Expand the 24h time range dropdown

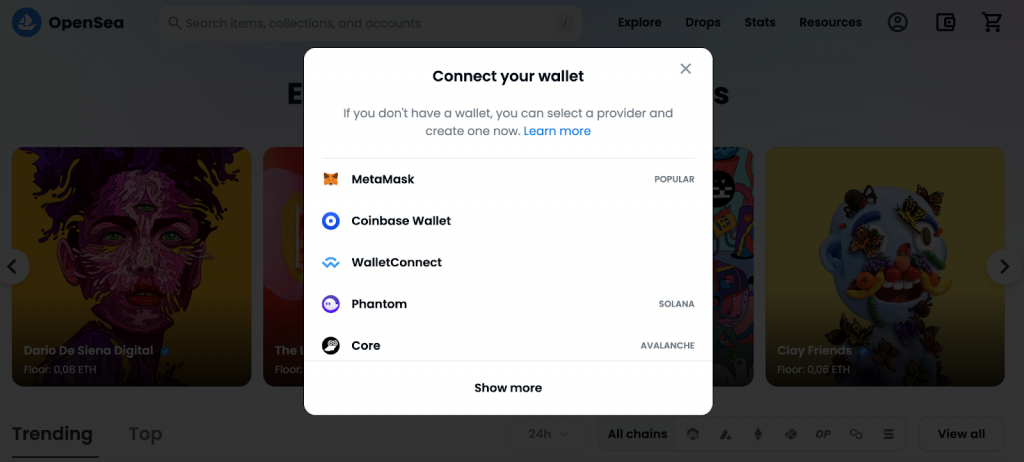(548, 434)
